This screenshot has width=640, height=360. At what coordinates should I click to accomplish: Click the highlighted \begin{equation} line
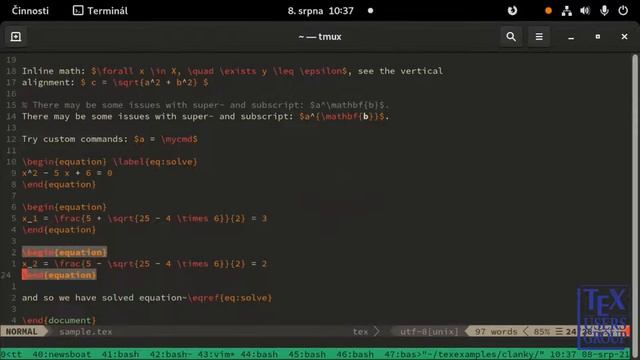[x=64, y=252]
